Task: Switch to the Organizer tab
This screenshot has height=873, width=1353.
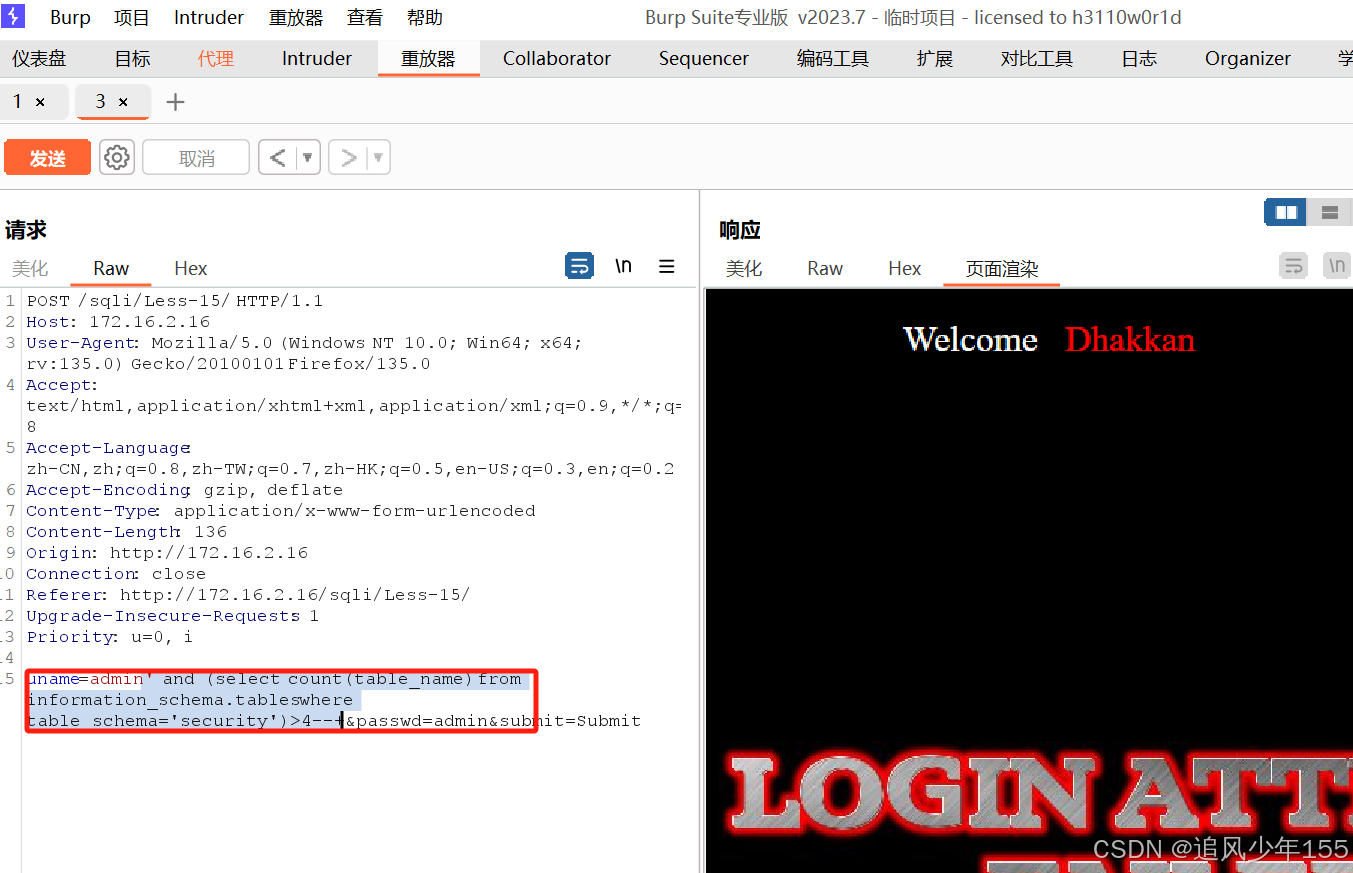Action: click(x=1248, y=58)
